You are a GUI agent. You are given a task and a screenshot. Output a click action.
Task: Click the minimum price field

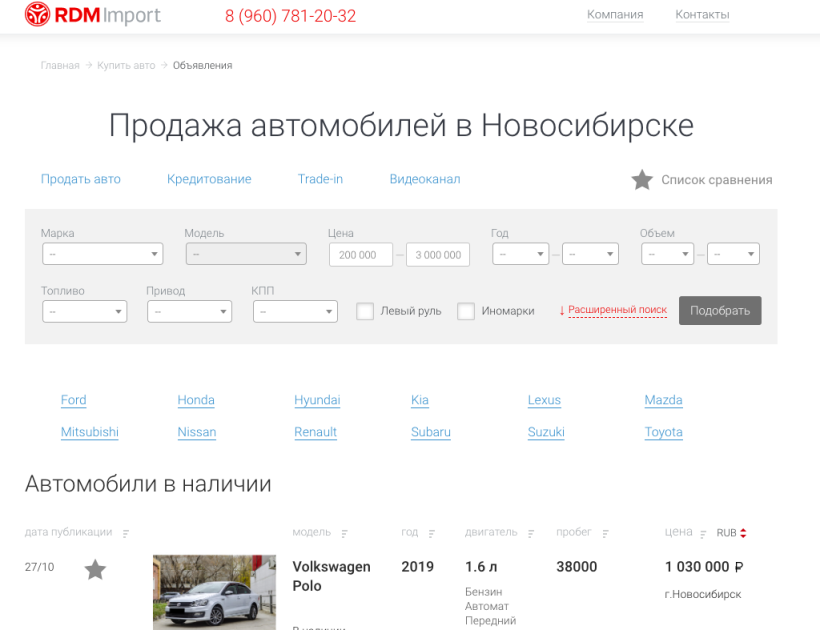(x=361, y=255)
